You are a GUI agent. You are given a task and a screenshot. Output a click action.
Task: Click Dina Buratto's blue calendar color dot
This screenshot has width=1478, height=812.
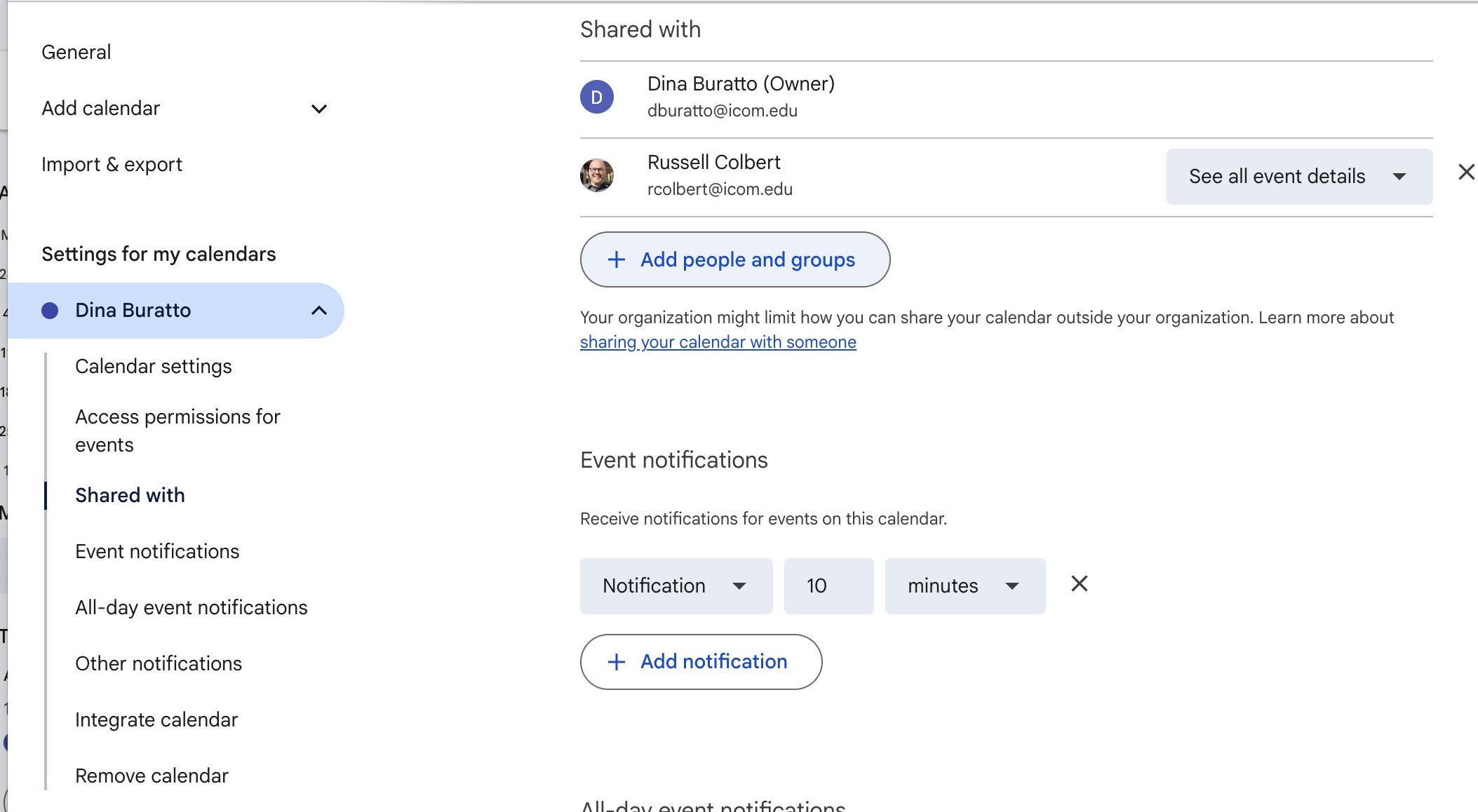pyautogui.click(x=50, y=311)
